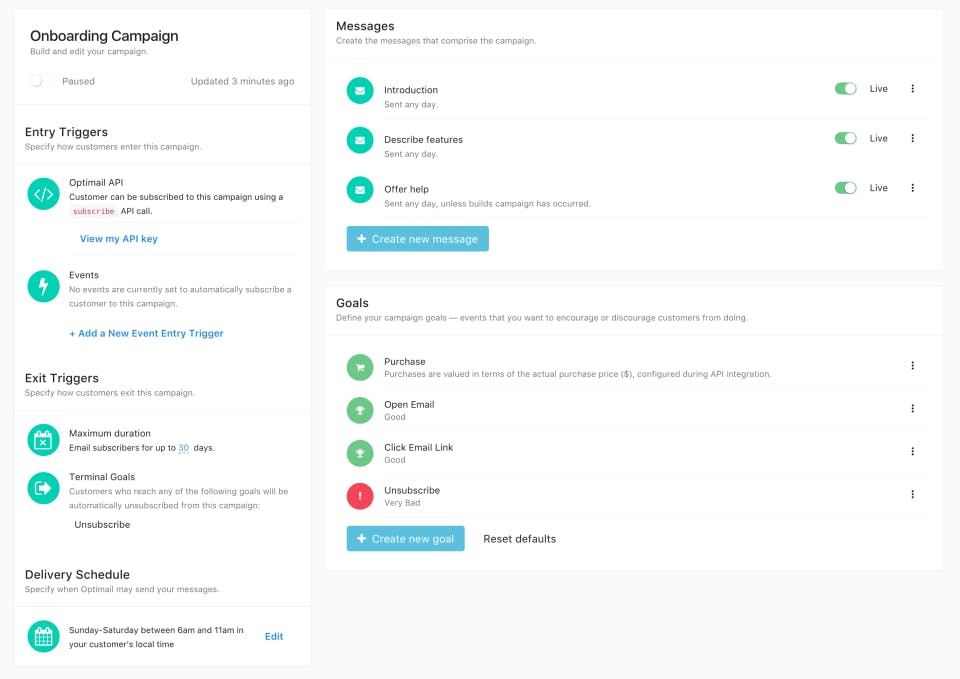960x679 pixels.
Task: Disable the Offer help Live toggle
Action: point(845,187)
